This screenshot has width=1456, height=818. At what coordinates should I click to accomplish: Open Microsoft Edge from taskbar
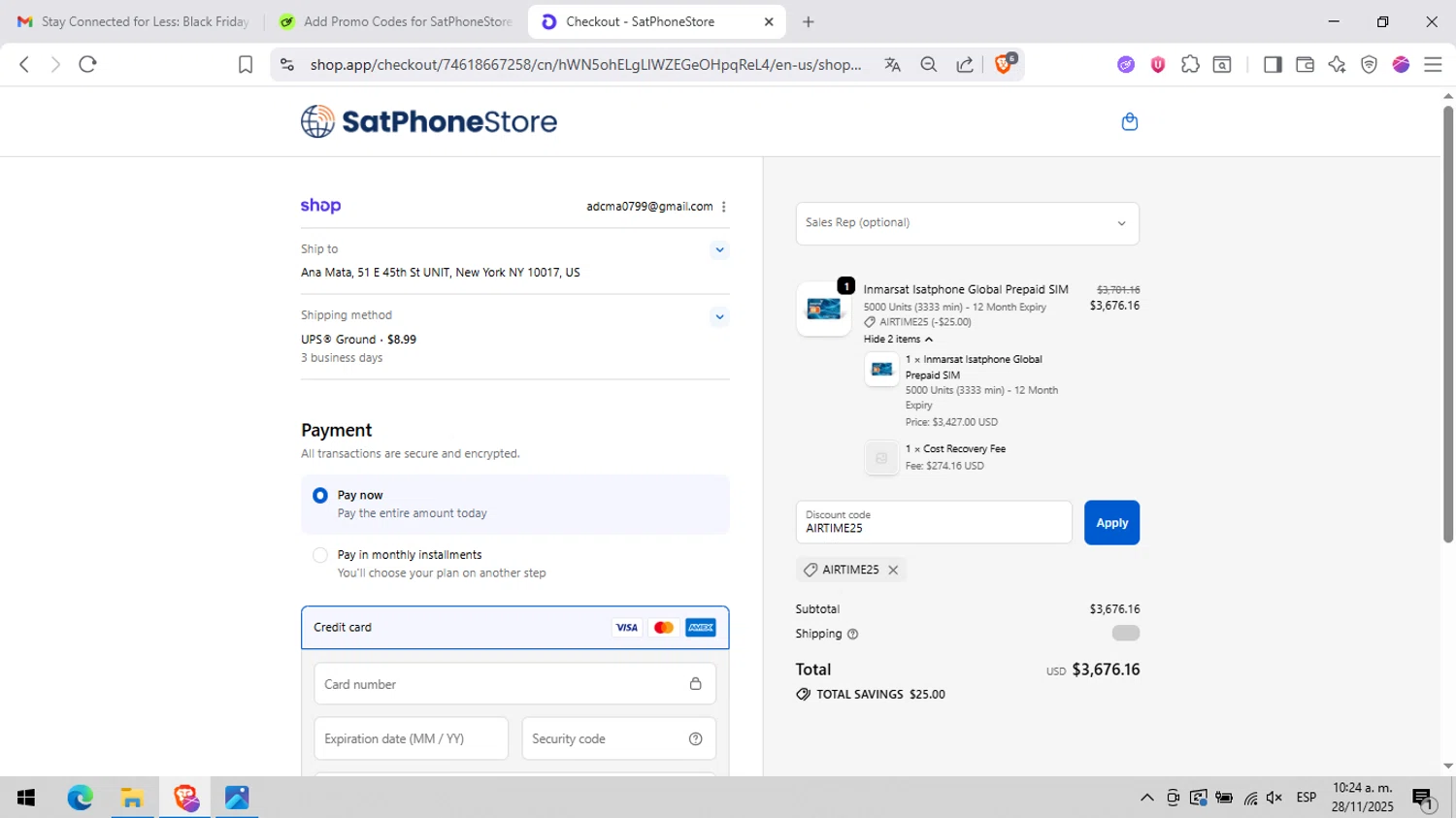(x=80, y=798)
